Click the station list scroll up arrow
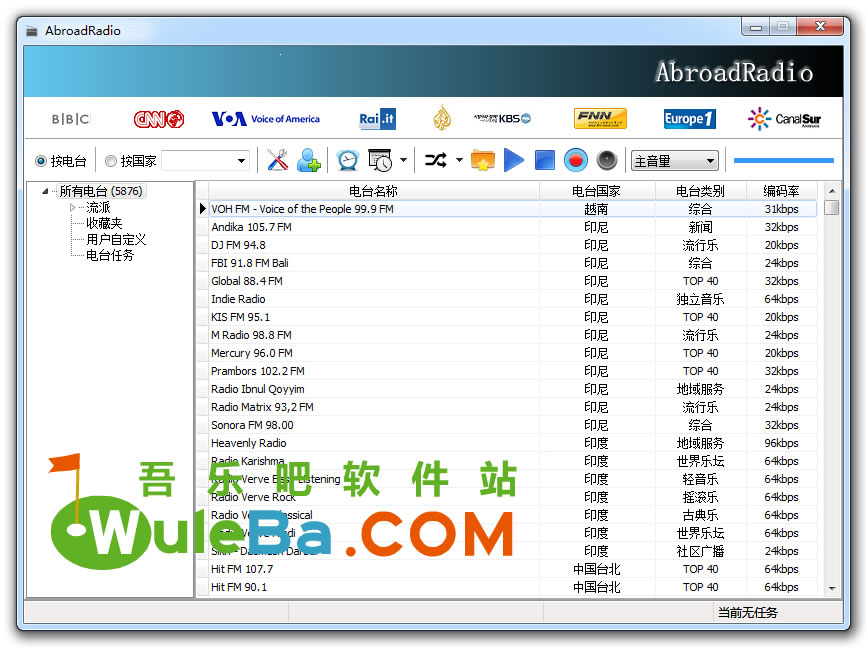 832,191
